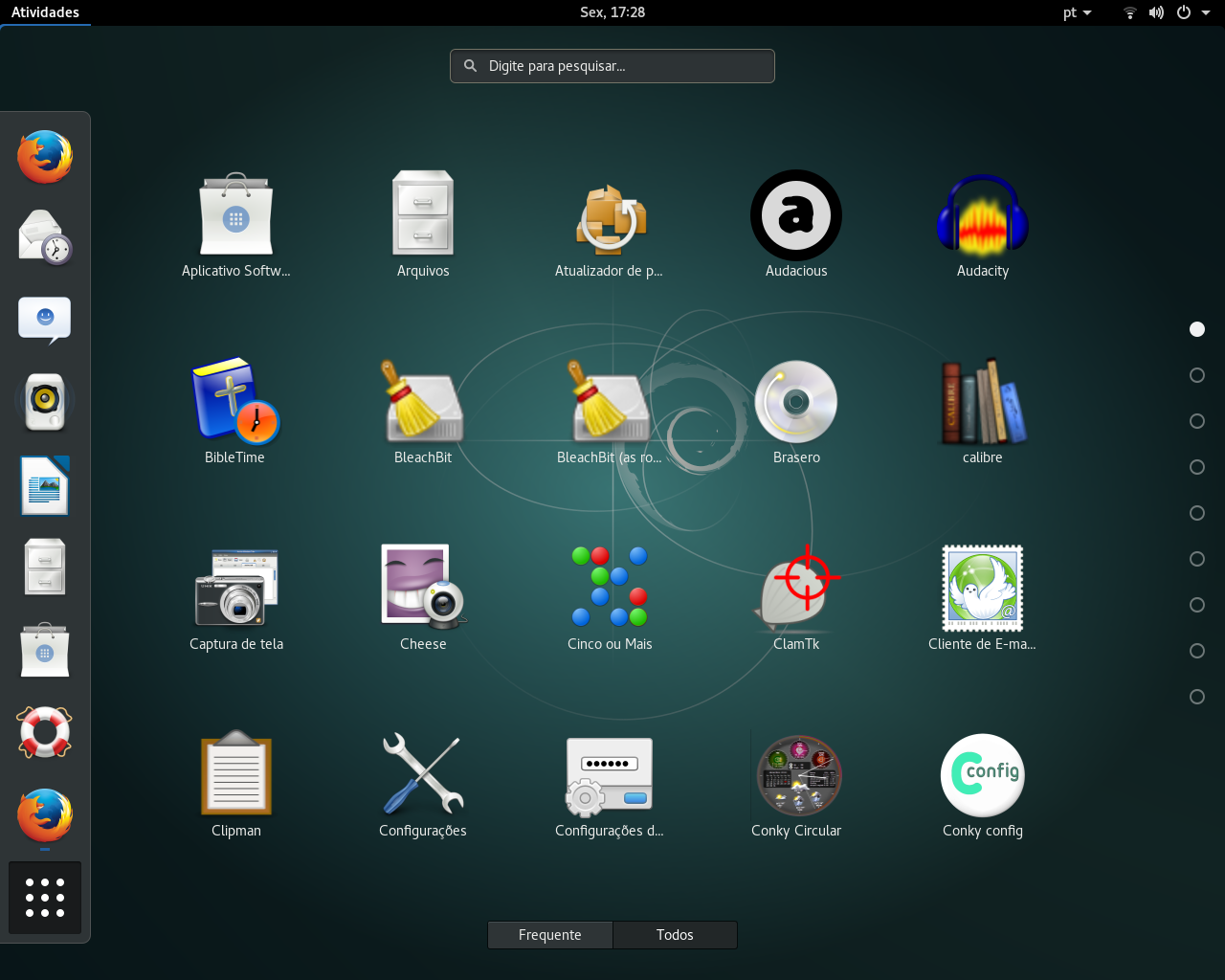The image size is (1225, 980).
Task: Launch Audacity
Action: point(982,215)
